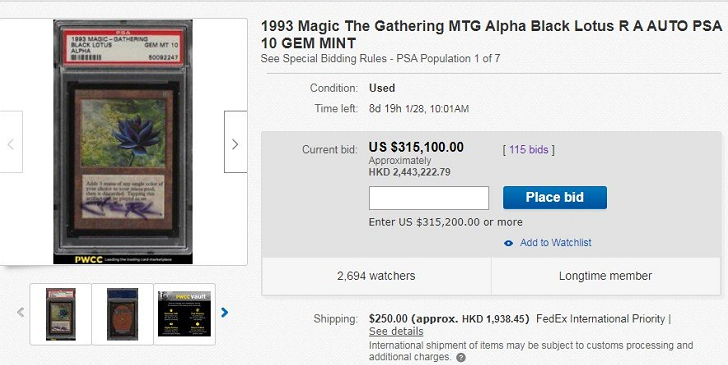The width and height of the screenshot is (728, 365).
Task: Click the 2,694 watchers panel
Action: (x=376, y=276)
